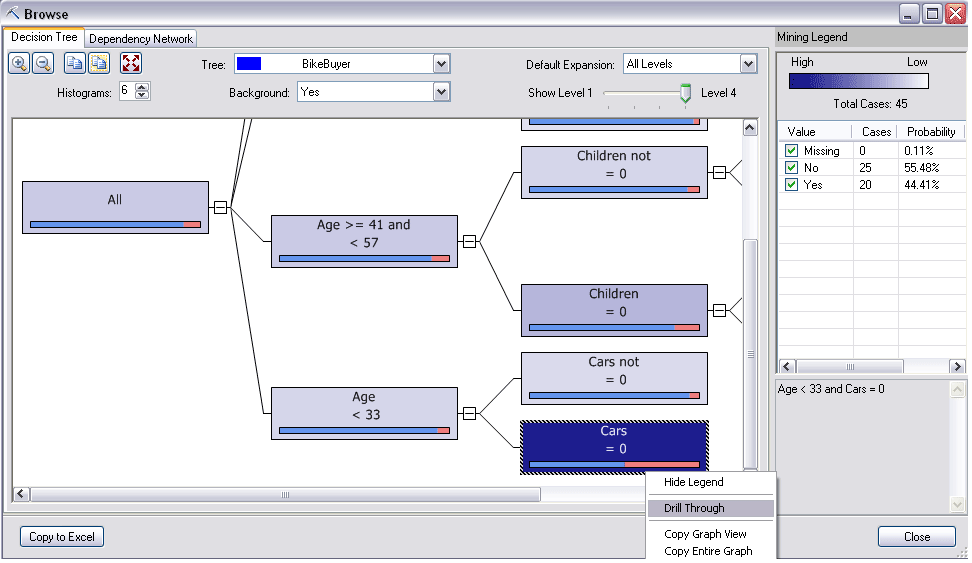Viewport: 972px width, 563px height.
Task: Uncheck the No value checkbox
Action: (791, 167)
